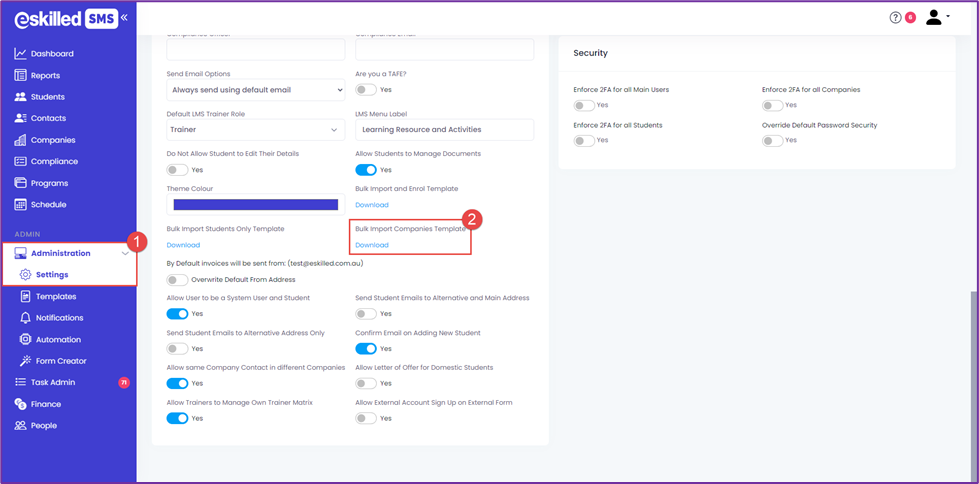Image resolution: width=979 pixels, height=484 pixels.
Task: Click the Form Creator wand icon
Action: click(26, 360)
